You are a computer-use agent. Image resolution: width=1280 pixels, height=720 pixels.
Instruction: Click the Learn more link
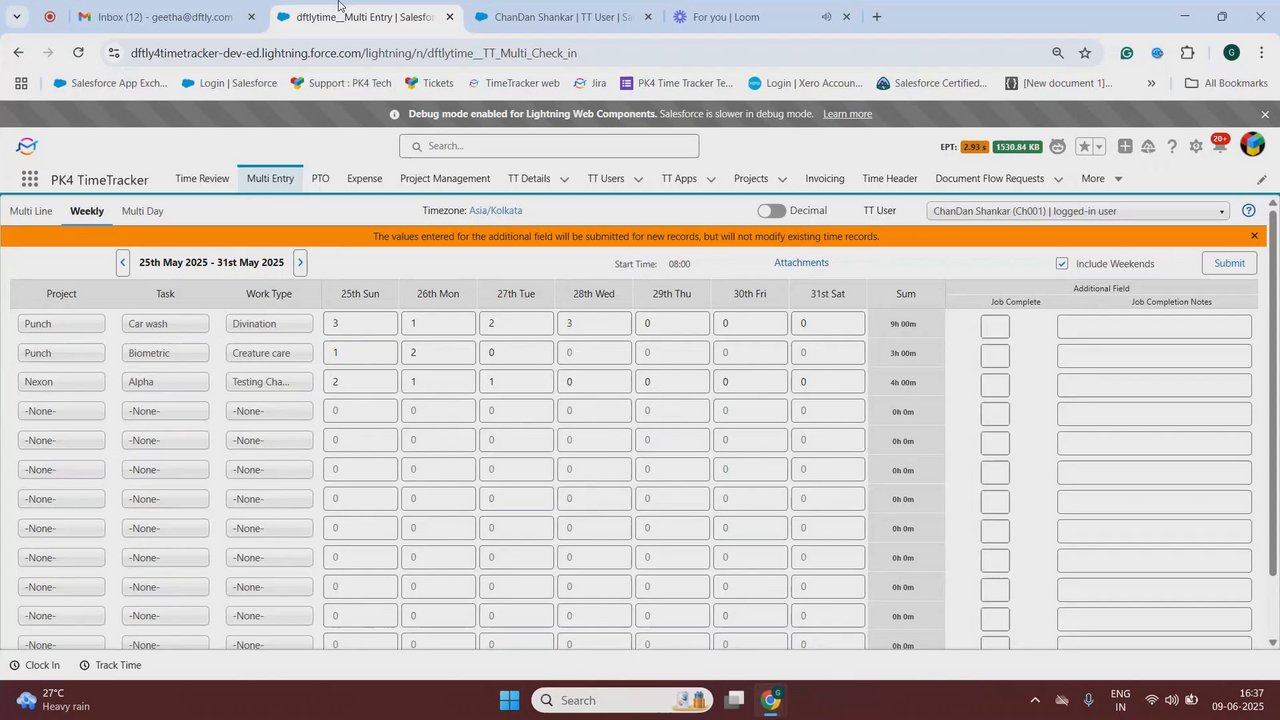click(x=847, y=114)
